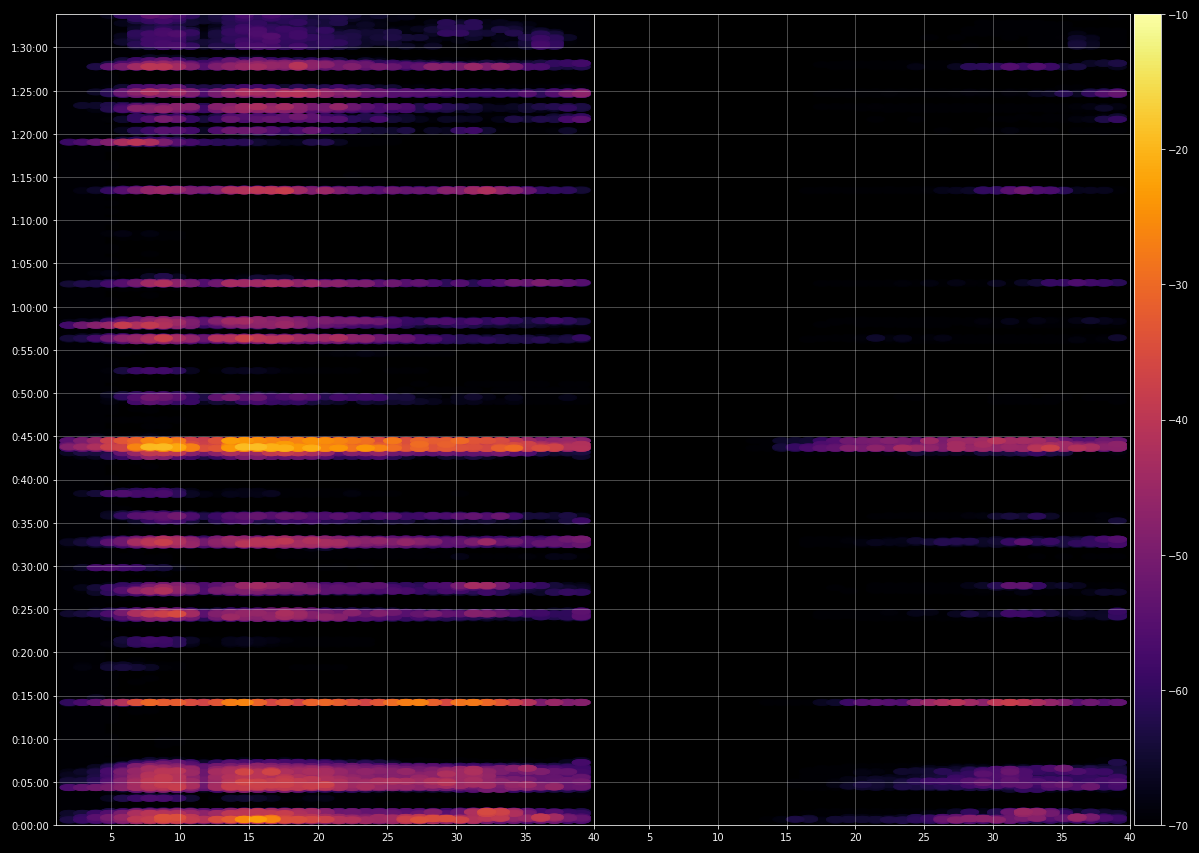Click the 0:25:00 time label
This screenshot has height=853, width=1199.
[30, 610]
